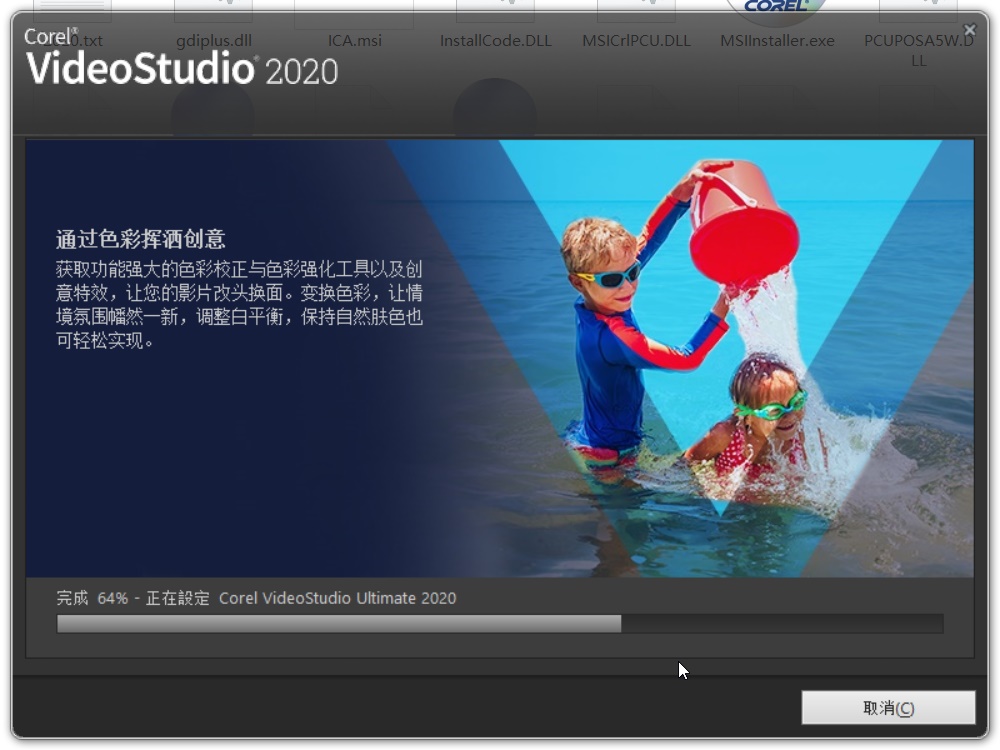Viewport: 1000px width, 750px height.
Task: Close the VideoStudio installer window
Action: [970, 29]
